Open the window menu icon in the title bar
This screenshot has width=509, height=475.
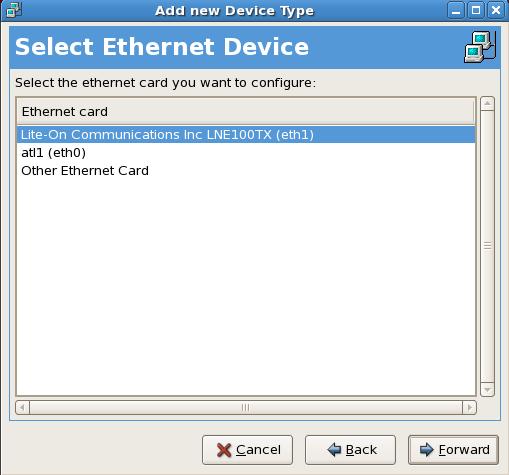pyautogui.click(x=14, y=9)
